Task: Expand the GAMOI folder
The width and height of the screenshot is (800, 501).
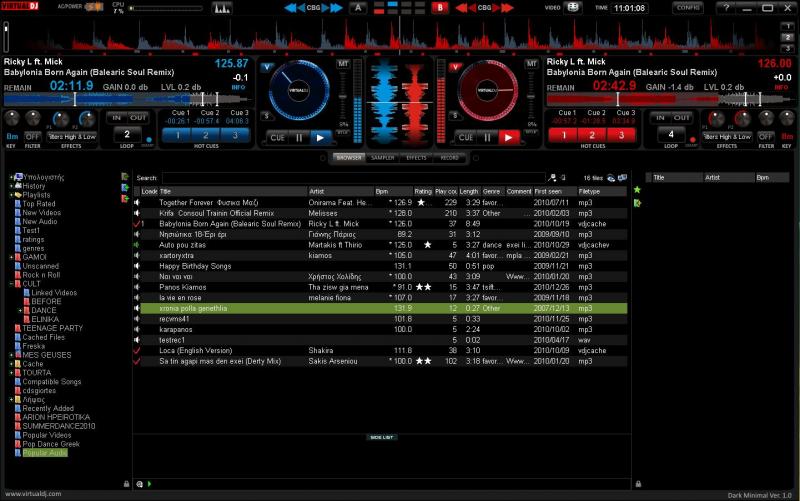Action: [x=11, y=257]
